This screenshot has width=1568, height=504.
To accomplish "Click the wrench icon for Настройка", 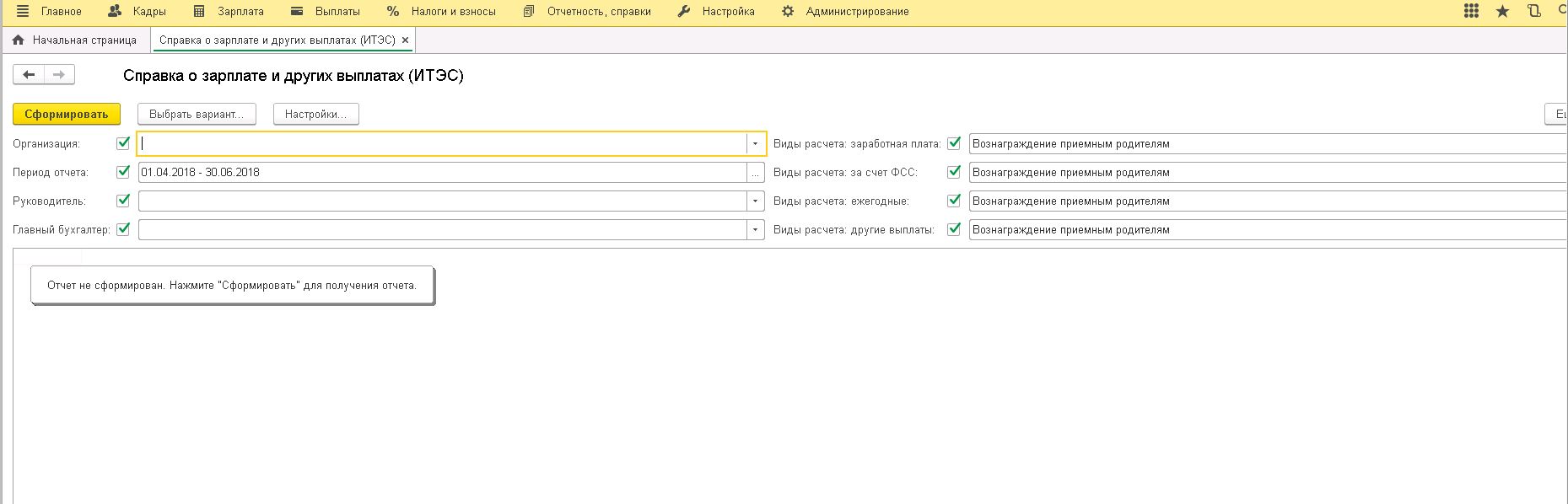I will [x=684, y=12].
